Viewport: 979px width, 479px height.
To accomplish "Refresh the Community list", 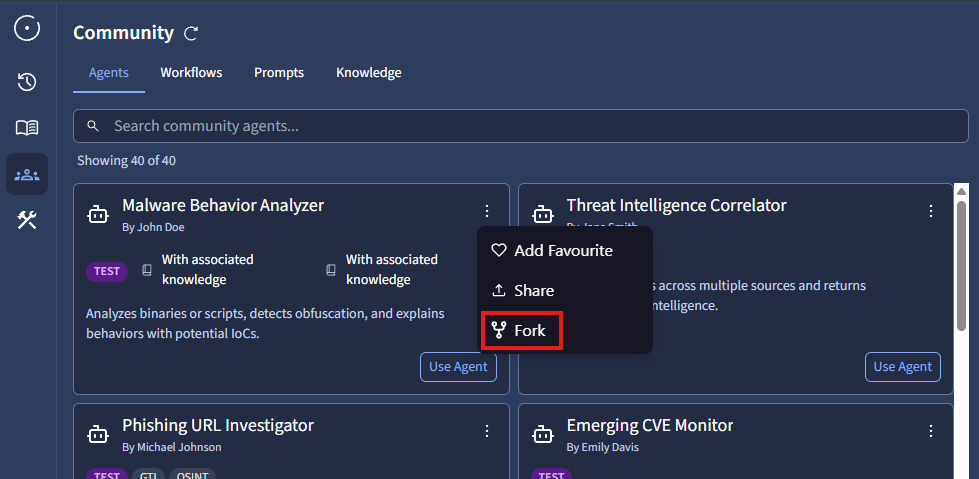I will pyautogui.click(x=191, y=33).
